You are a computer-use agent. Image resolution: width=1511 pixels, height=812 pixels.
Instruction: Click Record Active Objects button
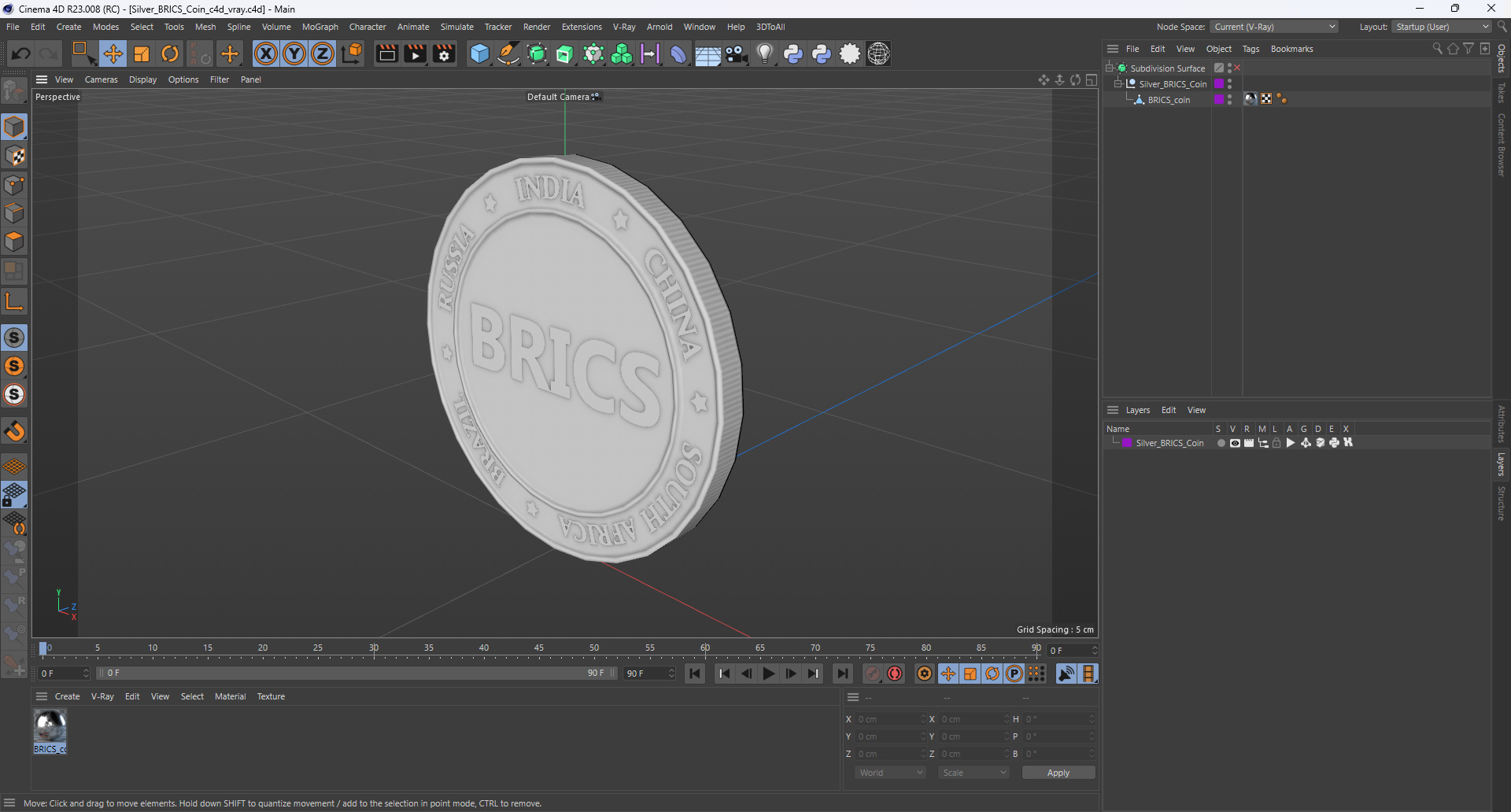click(x=873, y=674)
